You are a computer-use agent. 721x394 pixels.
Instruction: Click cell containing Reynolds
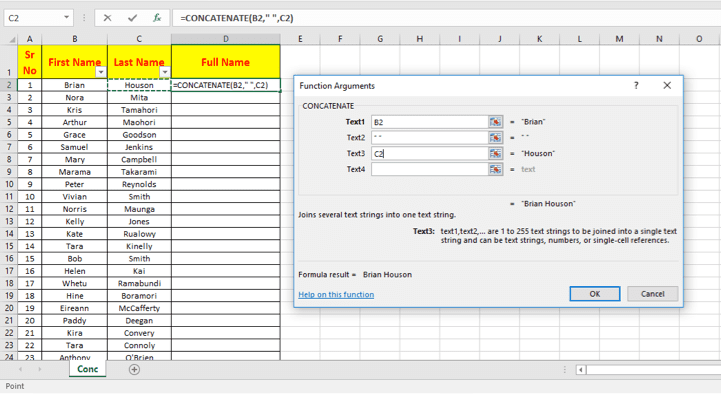point(139,184)
